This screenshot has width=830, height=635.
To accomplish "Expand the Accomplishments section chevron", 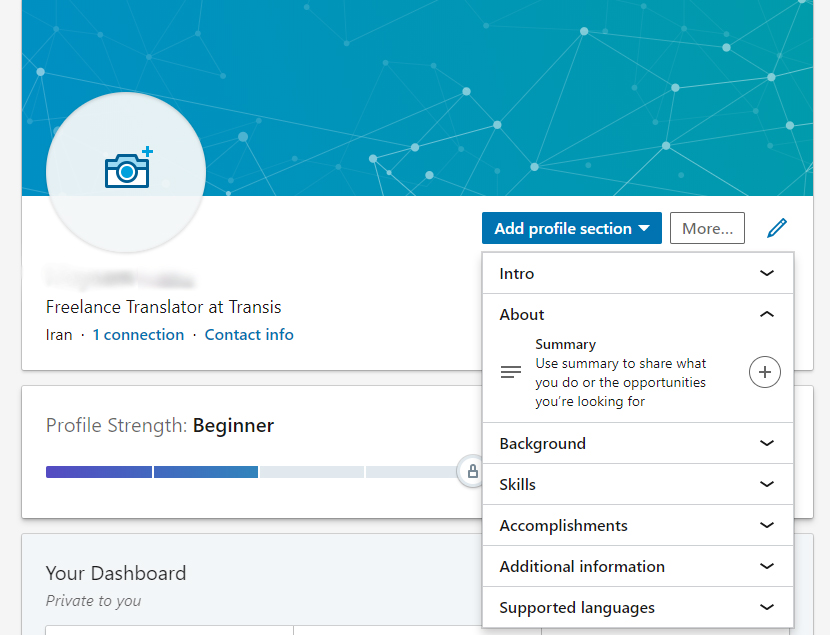I will (767, 525).
